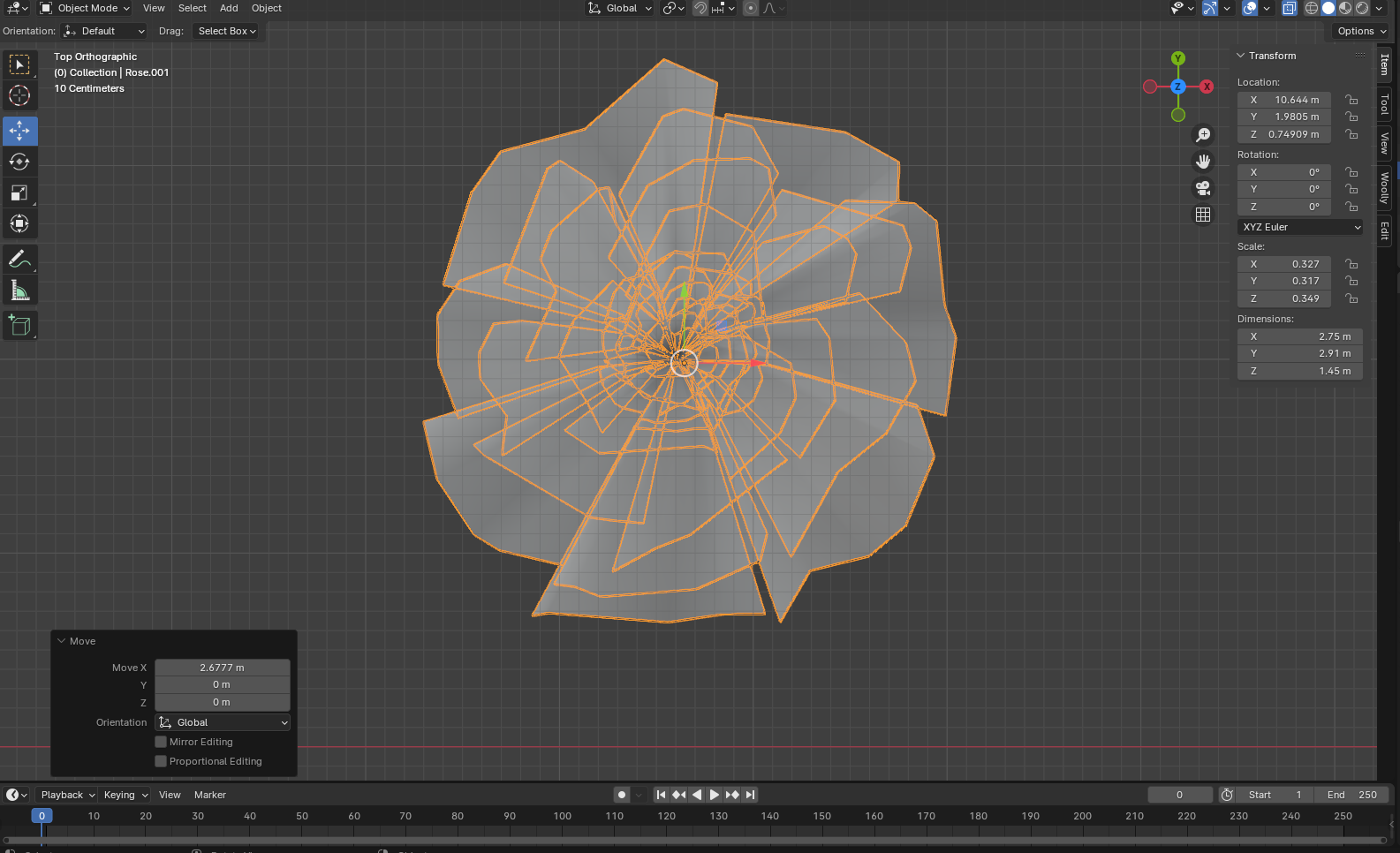The image size is (1400, 853).
Task: Select the Annotate tool
Action: tap(19, 260)
